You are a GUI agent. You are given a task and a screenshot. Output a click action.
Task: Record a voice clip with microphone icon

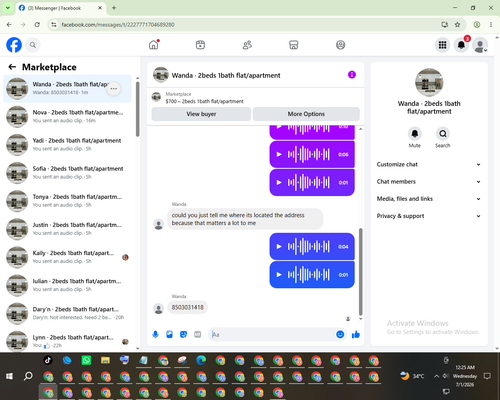pos(155,334)
